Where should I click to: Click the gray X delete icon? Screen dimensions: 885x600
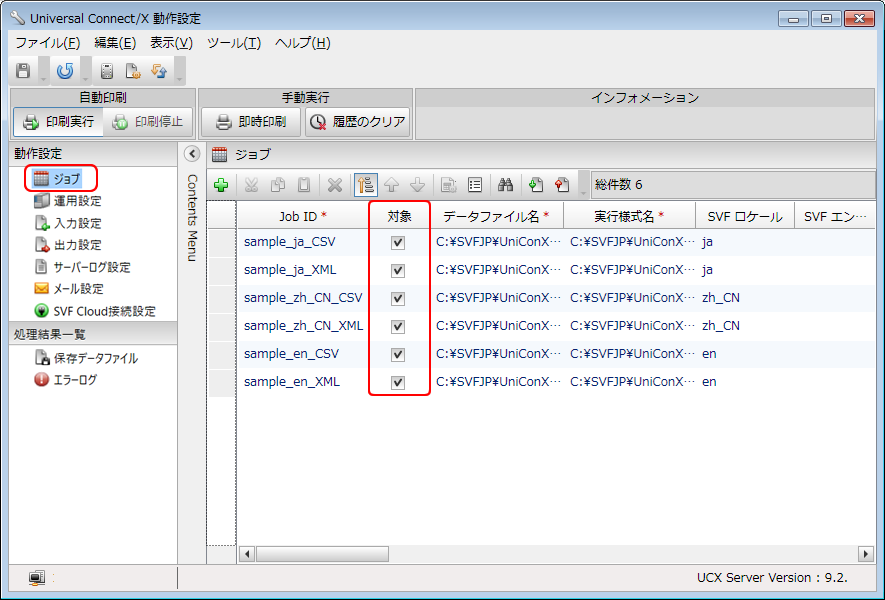[335, 185]
